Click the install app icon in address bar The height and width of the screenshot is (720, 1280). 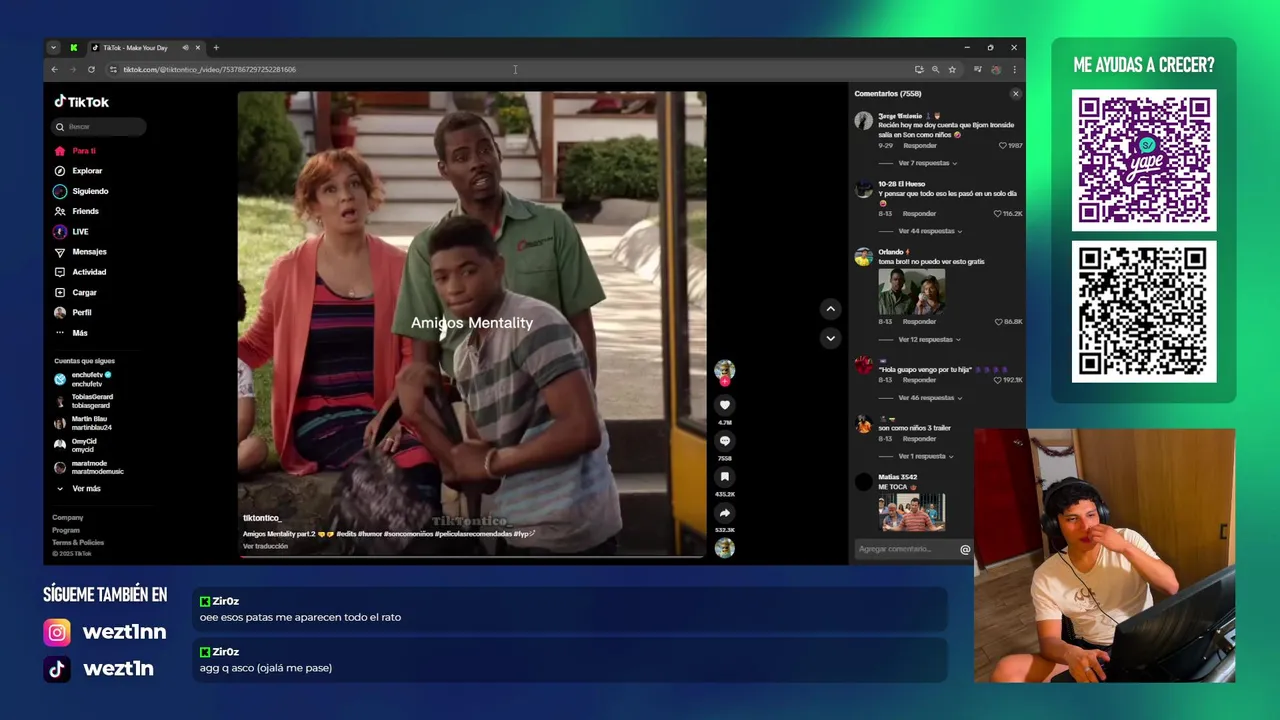pyautogui.click(x=919, y=70)
